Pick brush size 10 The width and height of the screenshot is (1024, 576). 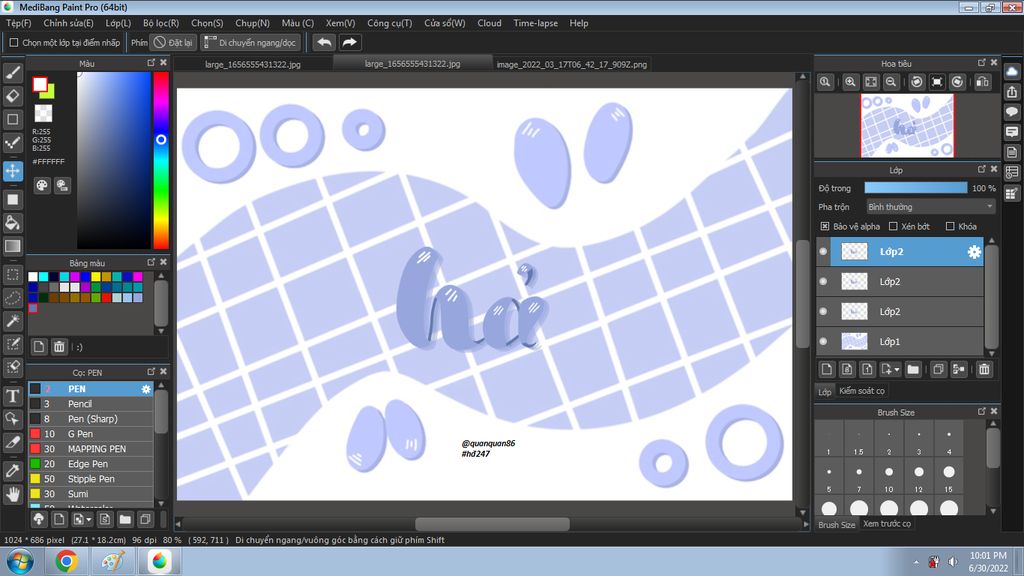889,479
